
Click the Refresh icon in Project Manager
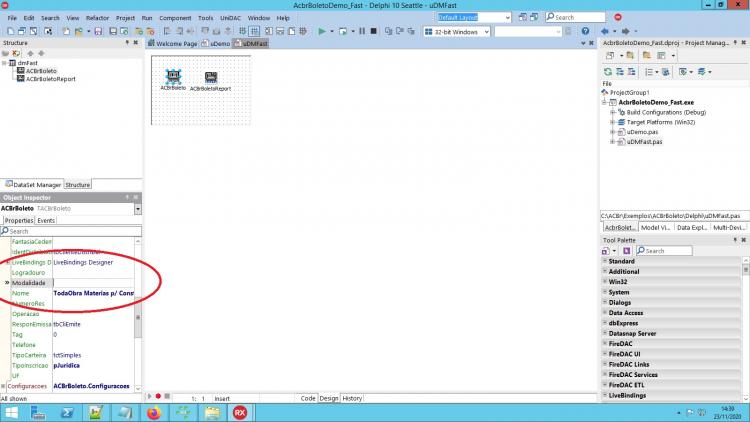(608, 72)
